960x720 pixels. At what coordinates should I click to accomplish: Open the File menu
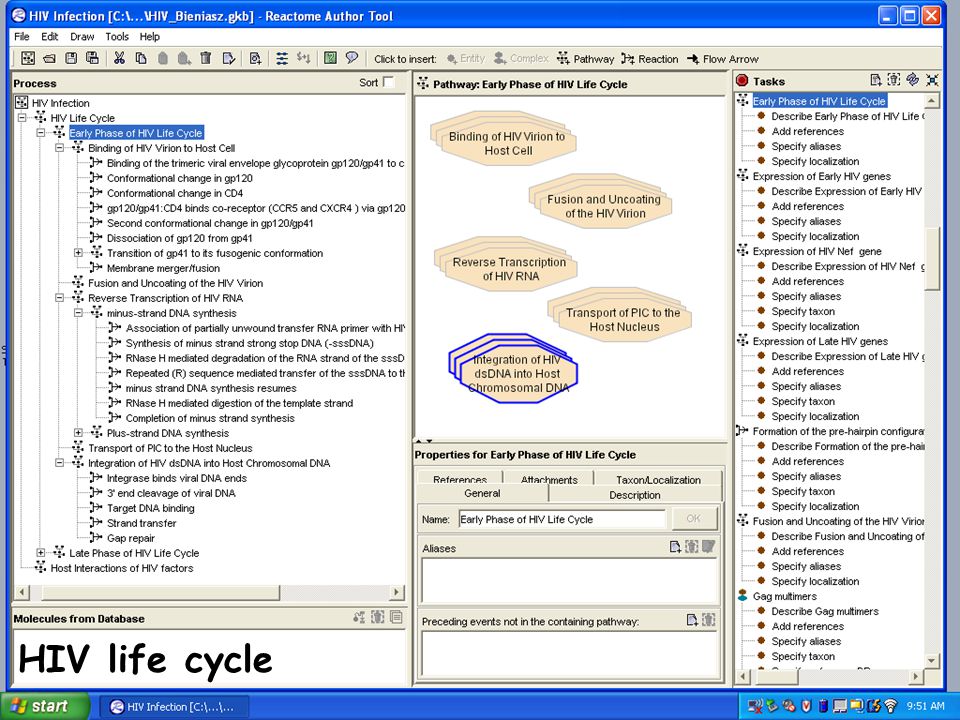21,37
